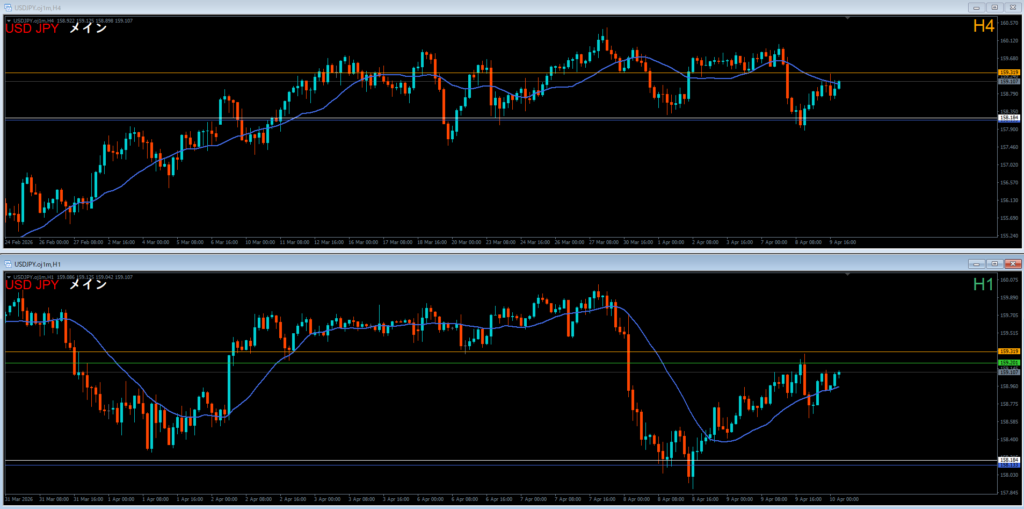The image size is (1024, 509).
Task: Click the 157.845 value on H1 price axis
Action: (1009, 493)
